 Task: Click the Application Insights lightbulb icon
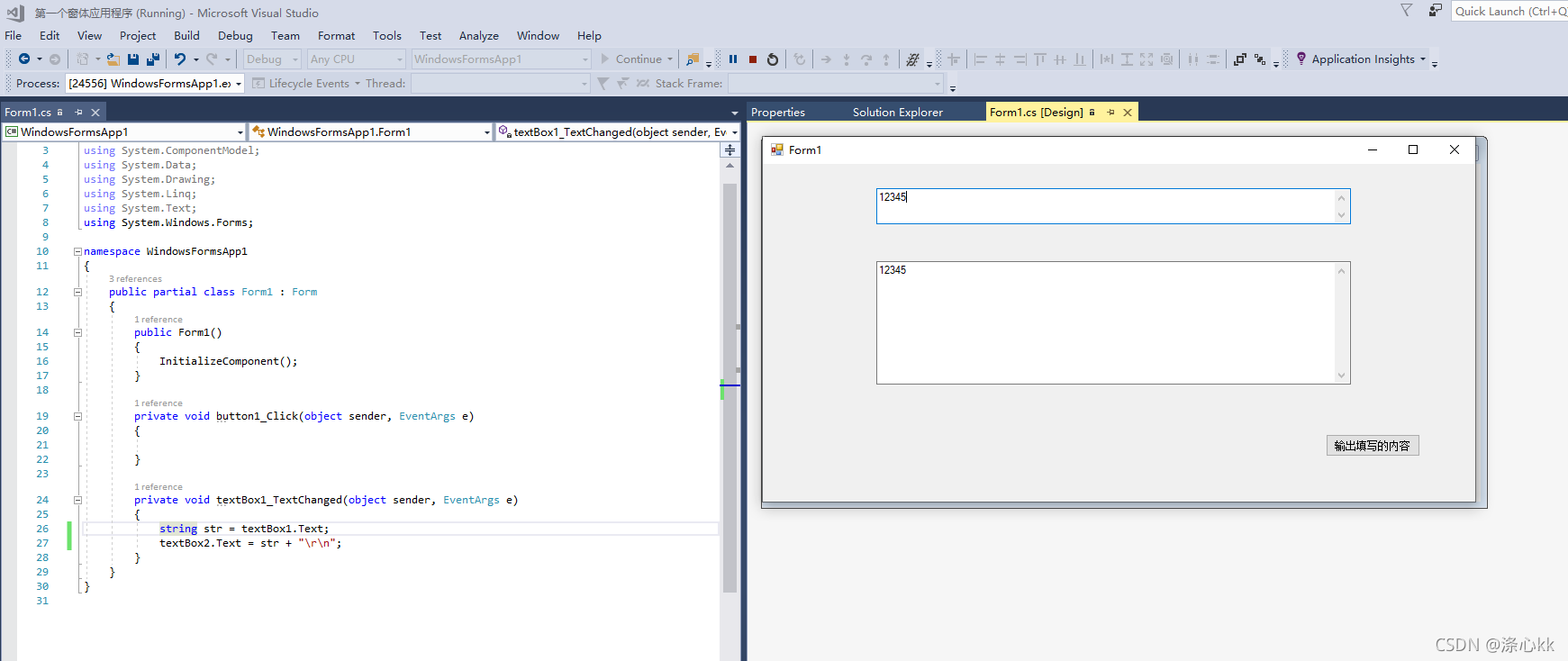pyautogui.click(x=1301, y=59)
